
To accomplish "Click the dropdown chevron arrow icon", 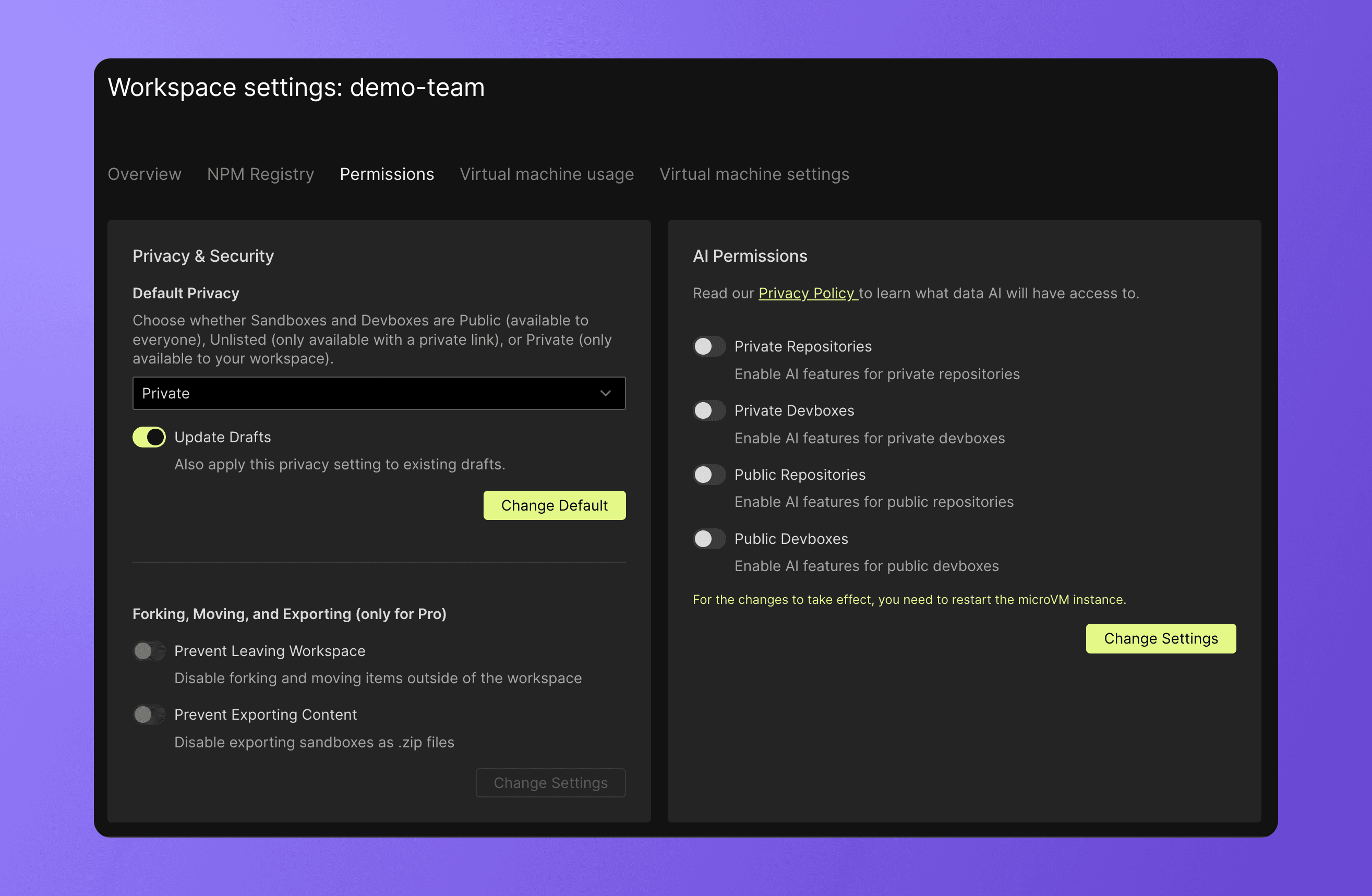I will click(605, 394).
